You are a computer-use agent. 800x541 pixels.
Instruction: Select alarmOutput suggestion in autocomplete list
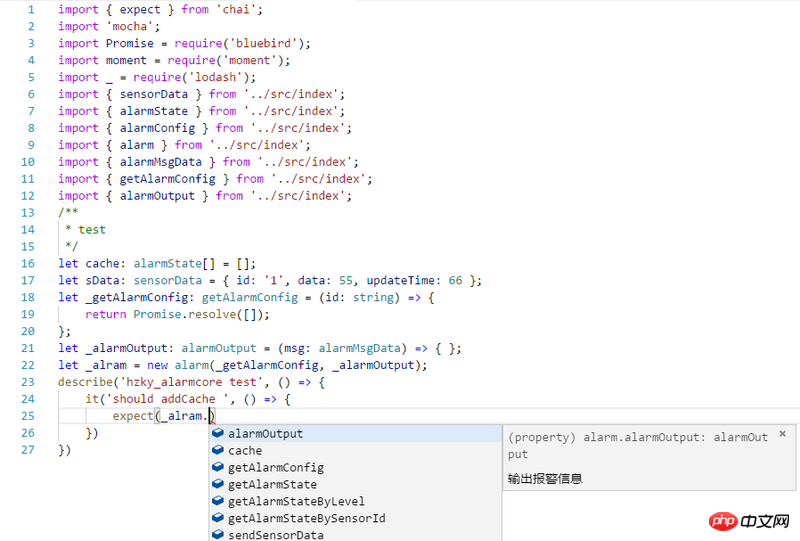coord(356,433)
